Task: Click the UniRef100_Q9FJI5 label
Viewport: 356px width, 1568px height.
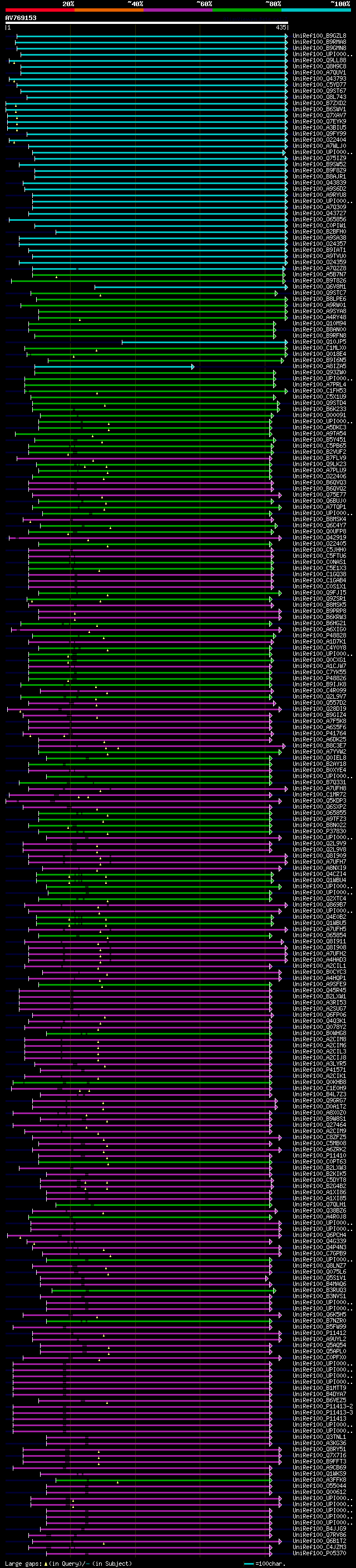Action: tap(319, 593)
